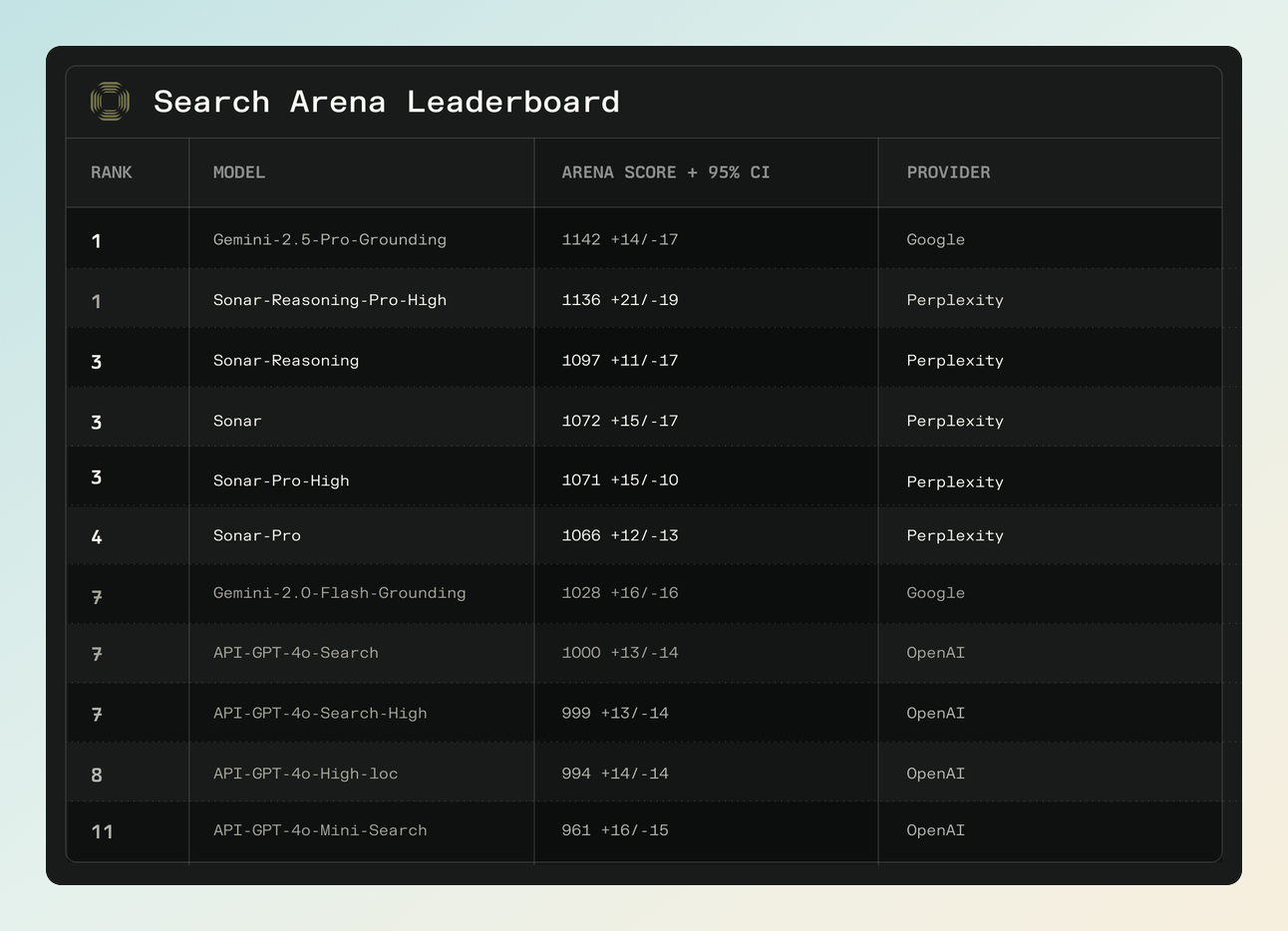Click model name Gemini-2.5-Pro-Grounding

330,239
